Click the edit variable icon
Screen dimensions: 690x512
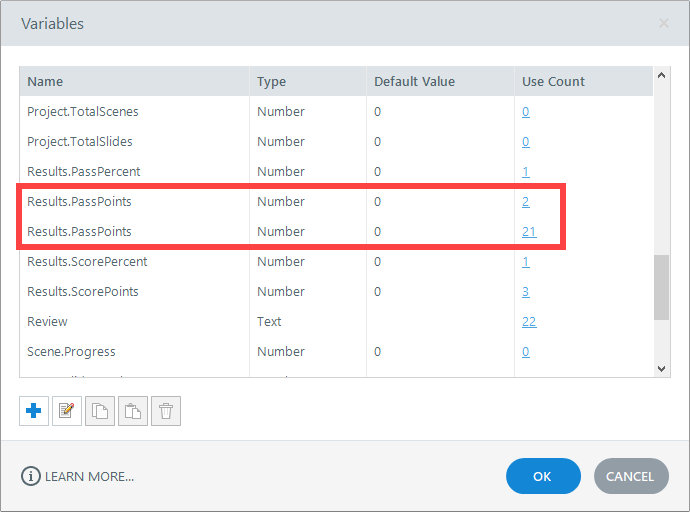point(67,411)
